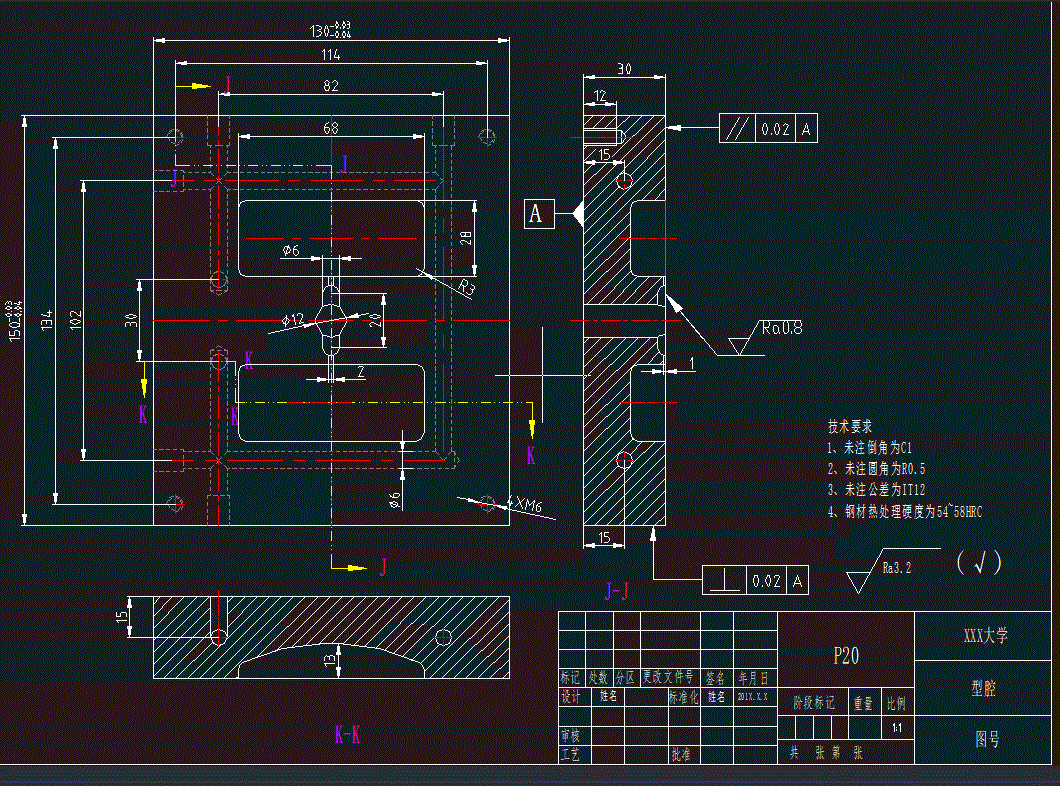Click the 13 depth dimension in section K-K

[329, 660]
